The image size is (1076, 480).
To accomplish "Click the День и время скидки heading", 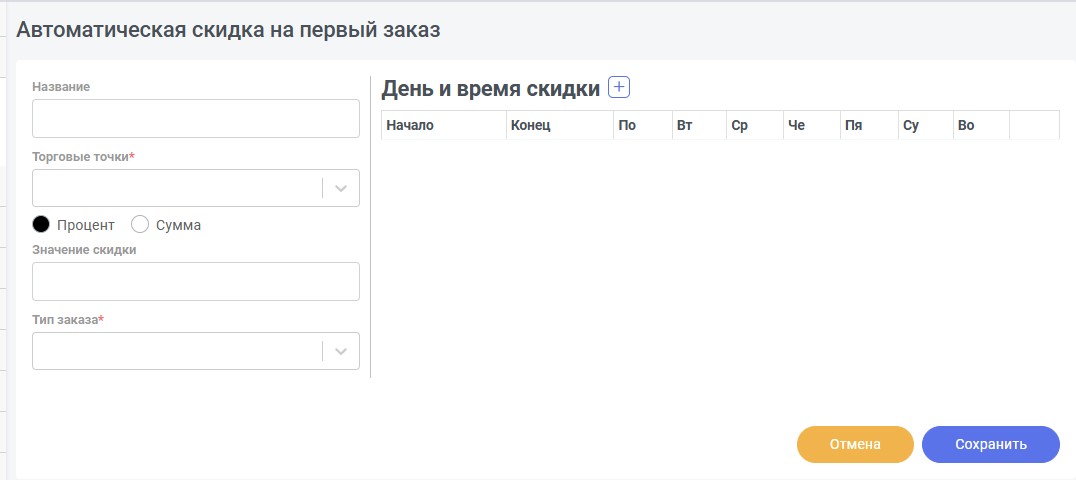I will pos(491,89).
